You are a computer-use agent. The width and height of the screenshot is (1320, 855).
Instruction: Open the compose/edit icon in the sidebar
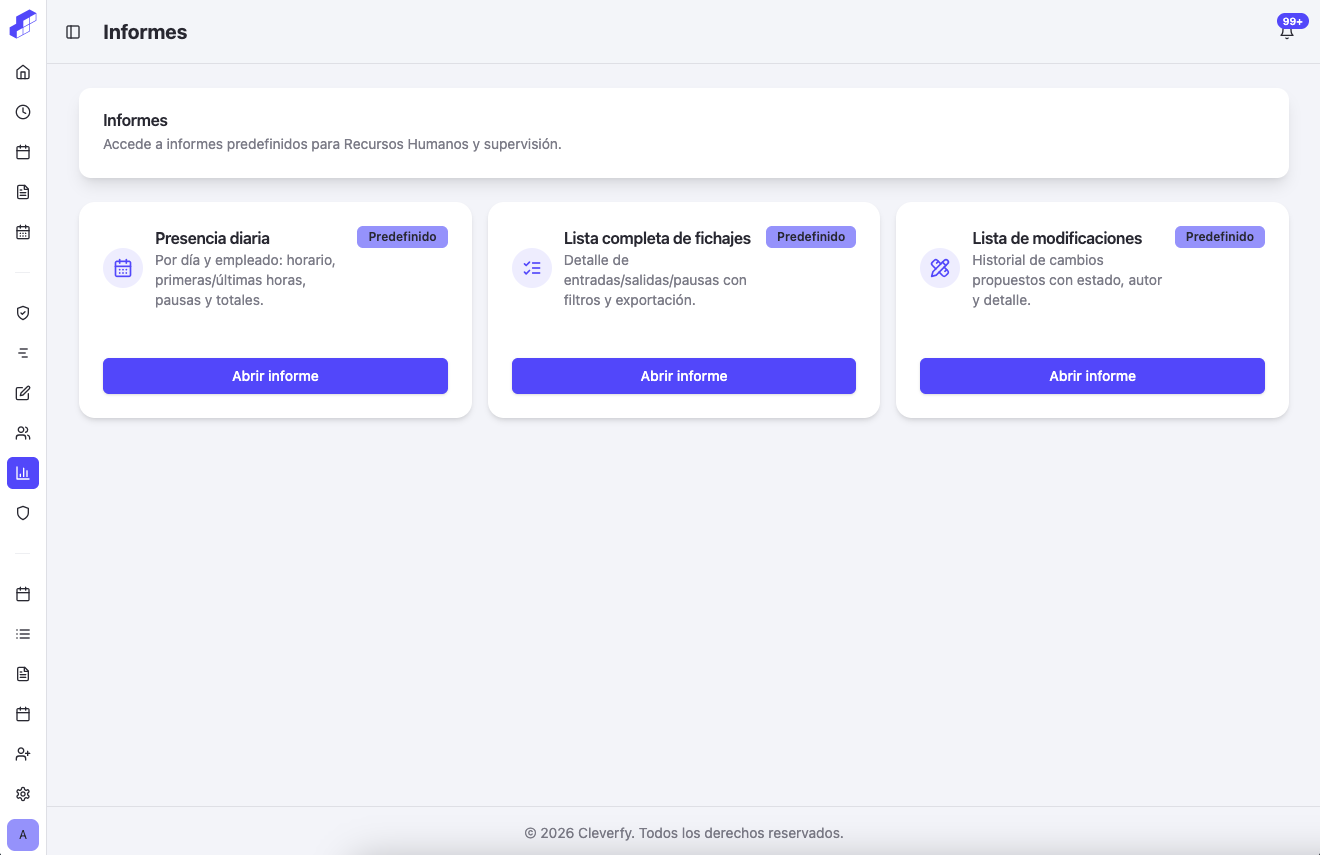click(x=22, y=393)
